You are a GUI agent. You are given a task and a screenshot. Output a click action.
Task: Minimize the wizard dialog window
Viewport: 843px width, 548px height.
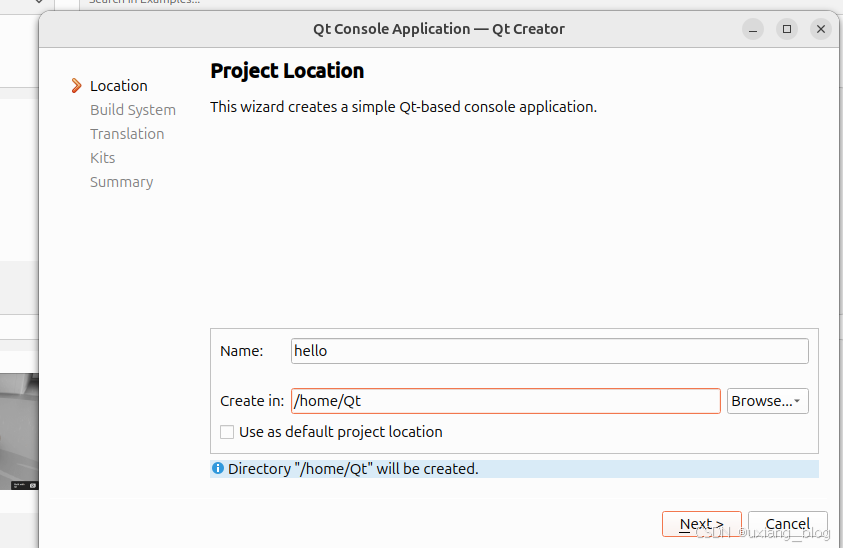753,29
